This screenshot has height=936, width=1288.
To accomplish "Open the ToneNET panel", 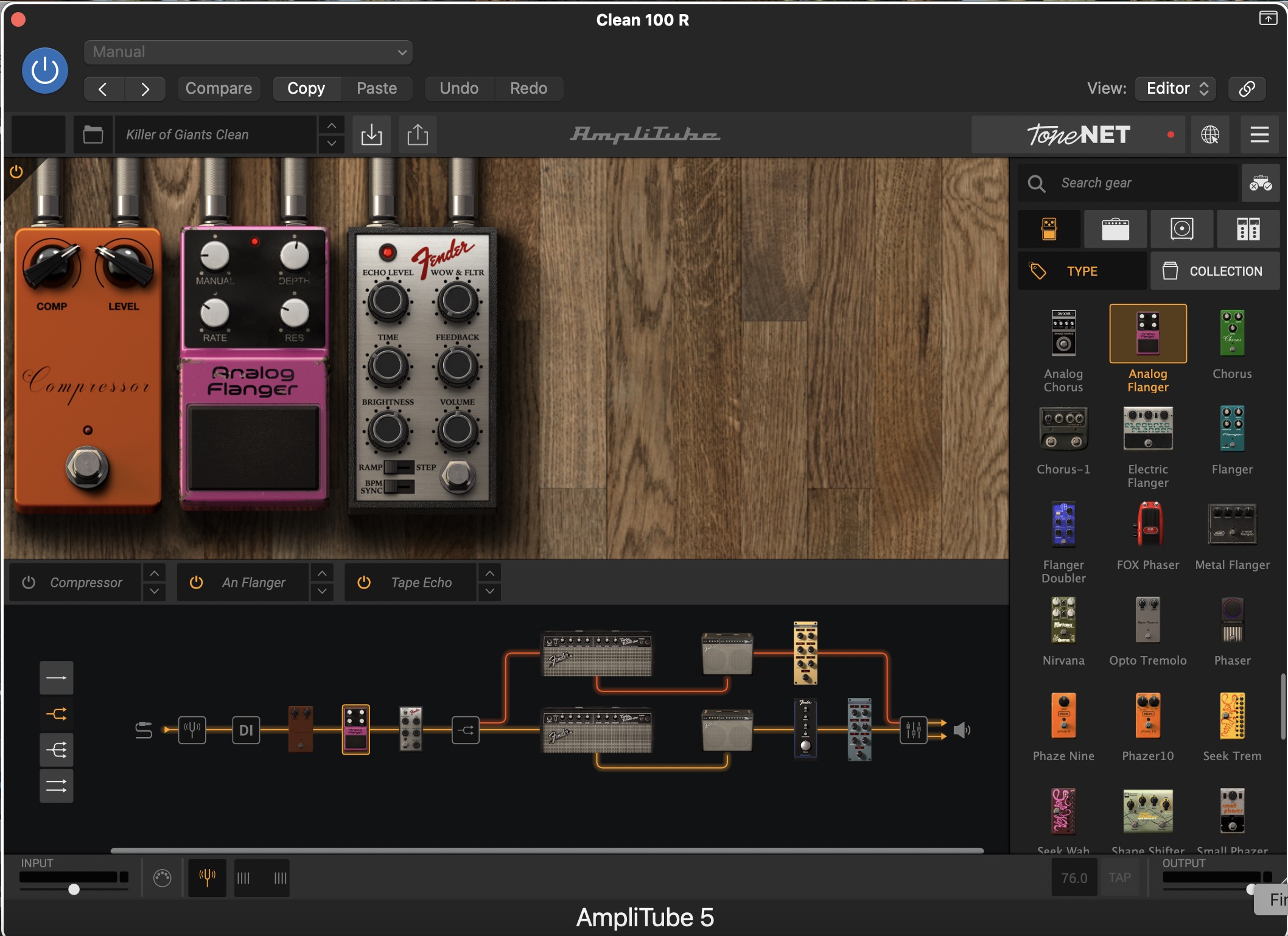I will [1079, 134].
